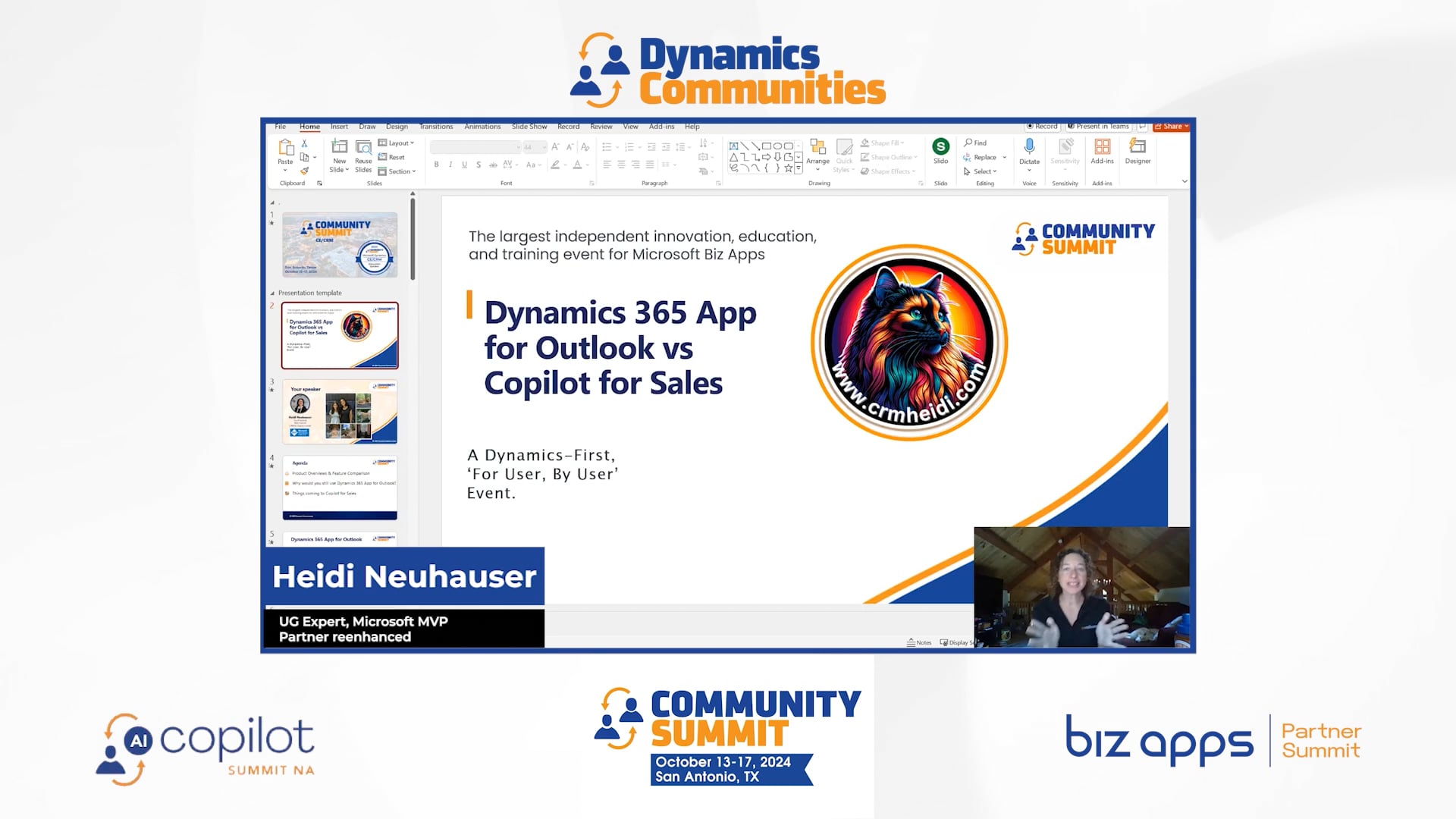Toggle underline formatting
This screenshot has width=1456, height=819.
tap(464, 165)
